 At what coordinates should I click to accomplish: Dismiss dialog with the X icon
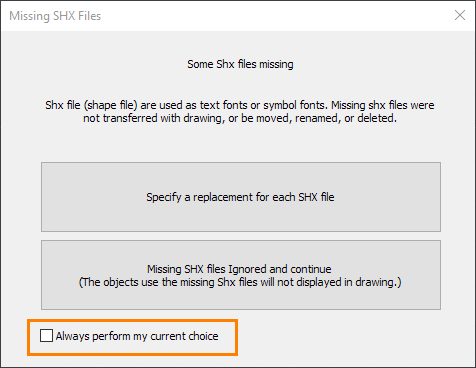460,15
